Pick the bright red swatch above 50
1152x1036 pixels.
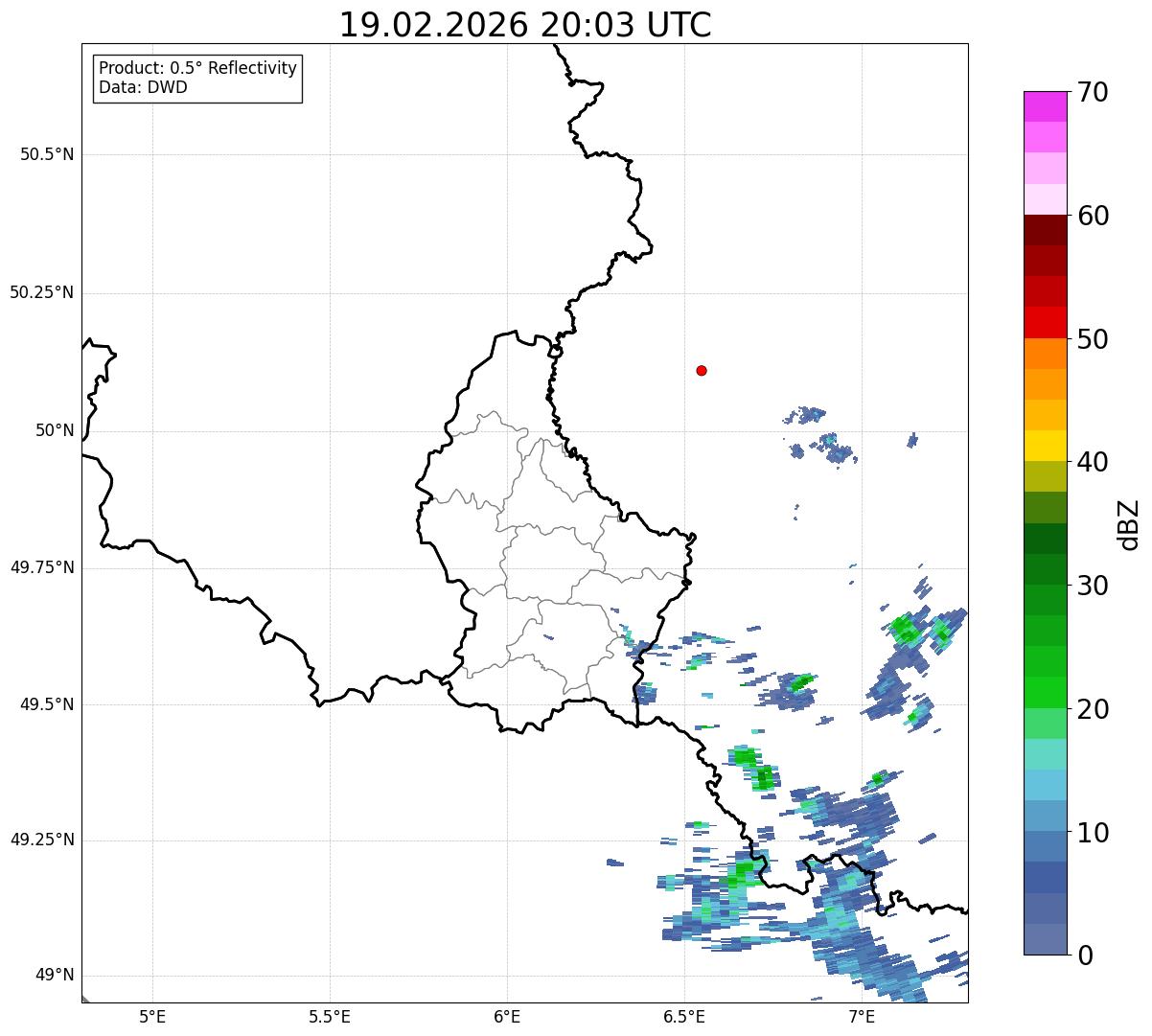1045,322
